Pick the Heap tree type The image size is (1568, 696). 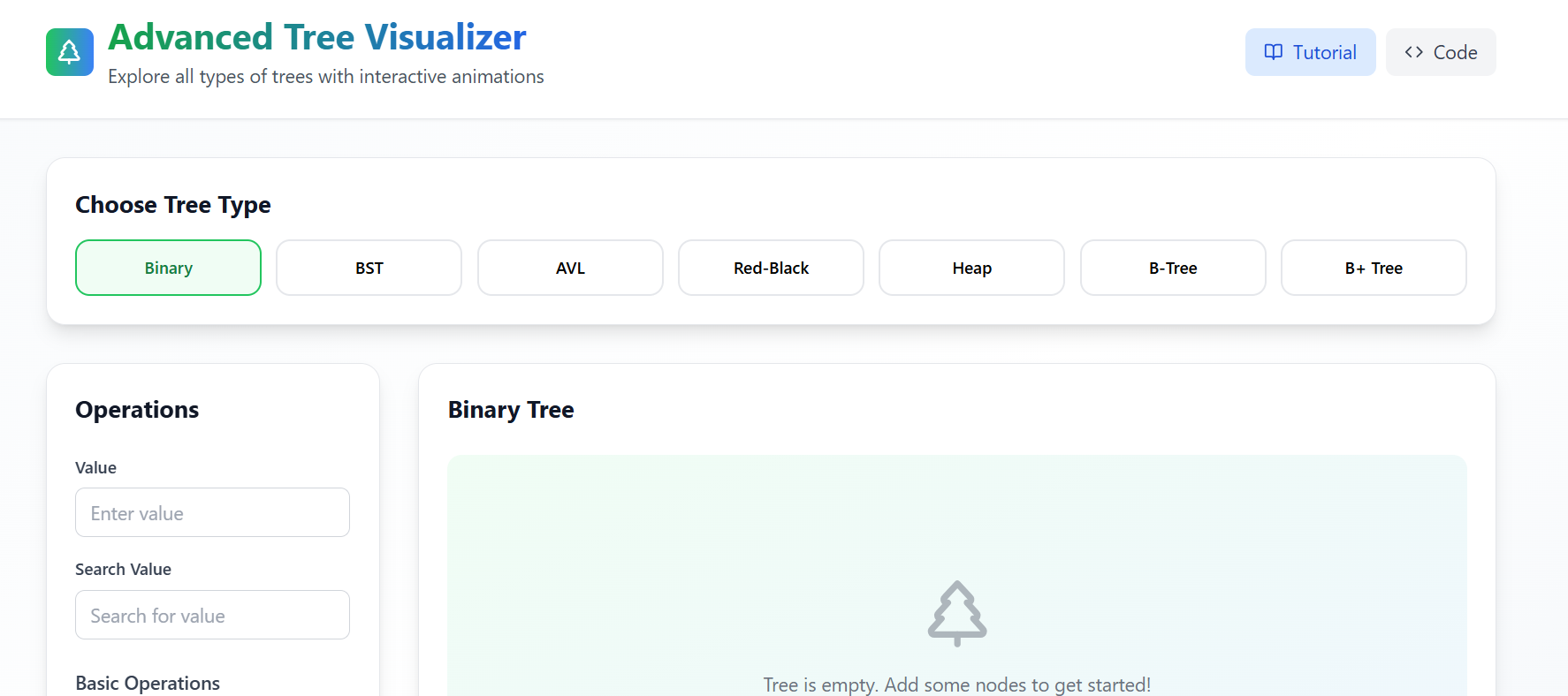971,268
